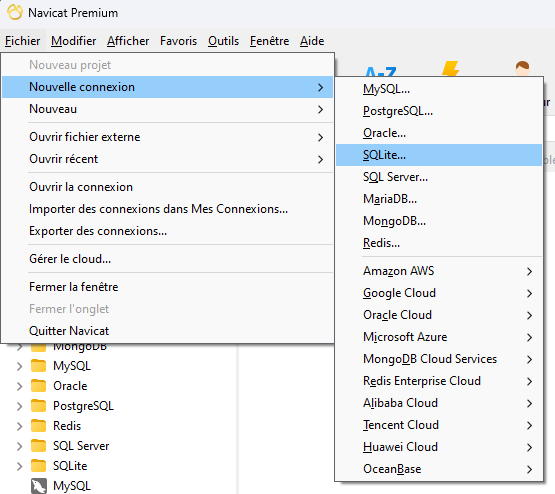Open the Outils menu
555x494 pixels.
[223, 41]
